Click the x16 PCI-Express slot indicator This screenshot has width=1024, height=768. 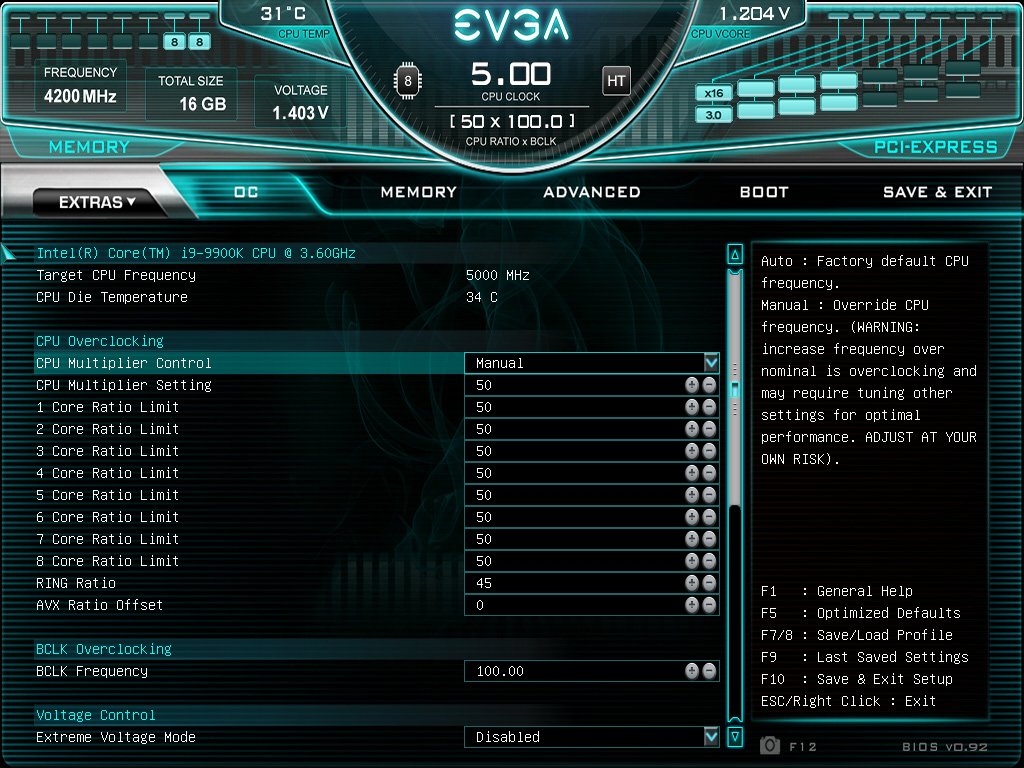[713, 94]
